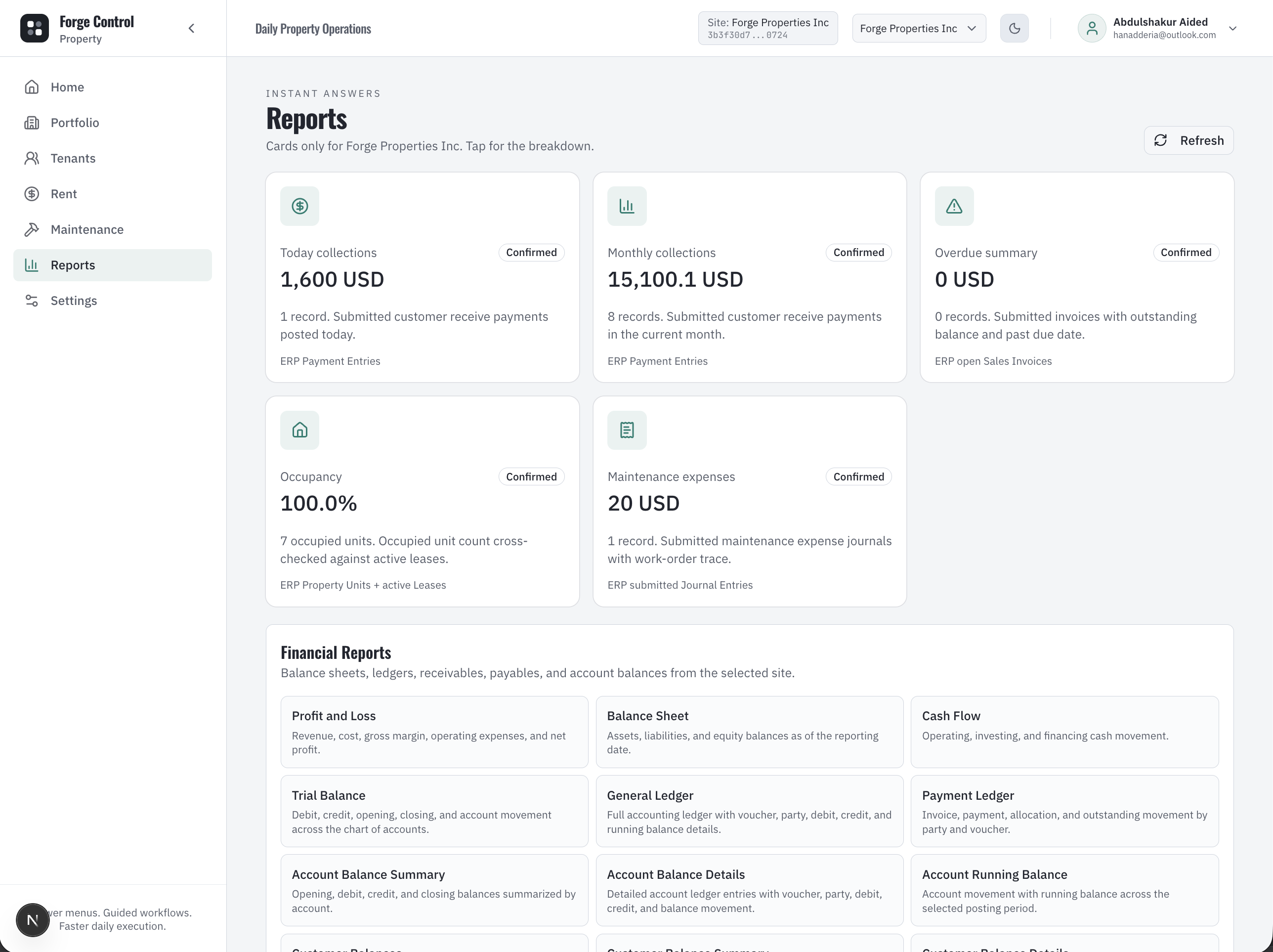Open the Account Running Balance report
Viewport: 1273px width, 952px height.
click(x=1064, y=890)
